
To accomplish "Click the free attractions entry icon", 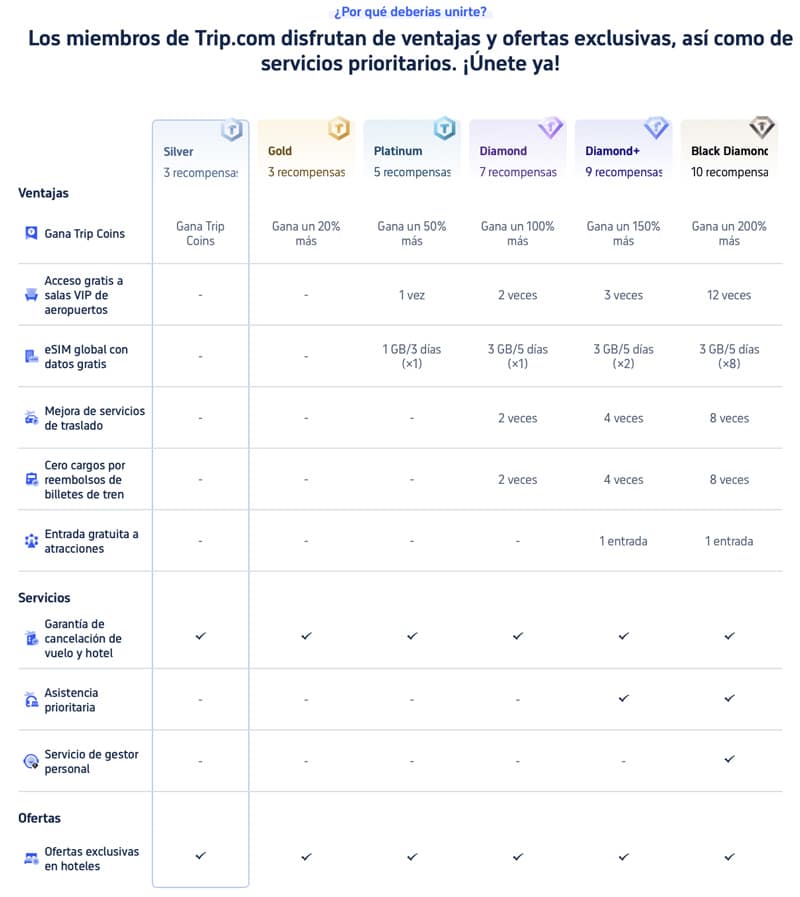I will tap(31, 541).
